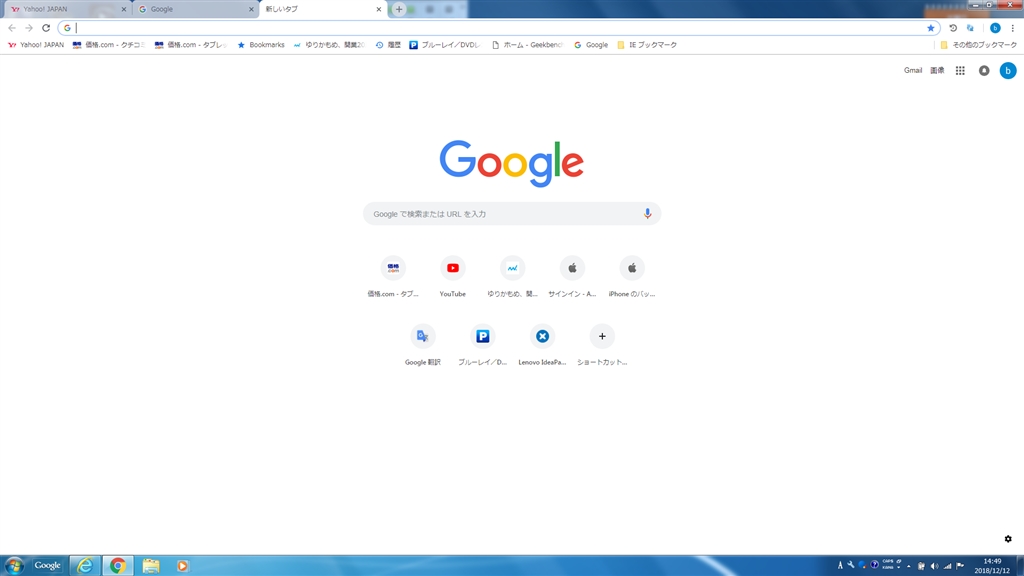
Task: Expand the IE ブックマーク folder
Action: pos(647,45)
